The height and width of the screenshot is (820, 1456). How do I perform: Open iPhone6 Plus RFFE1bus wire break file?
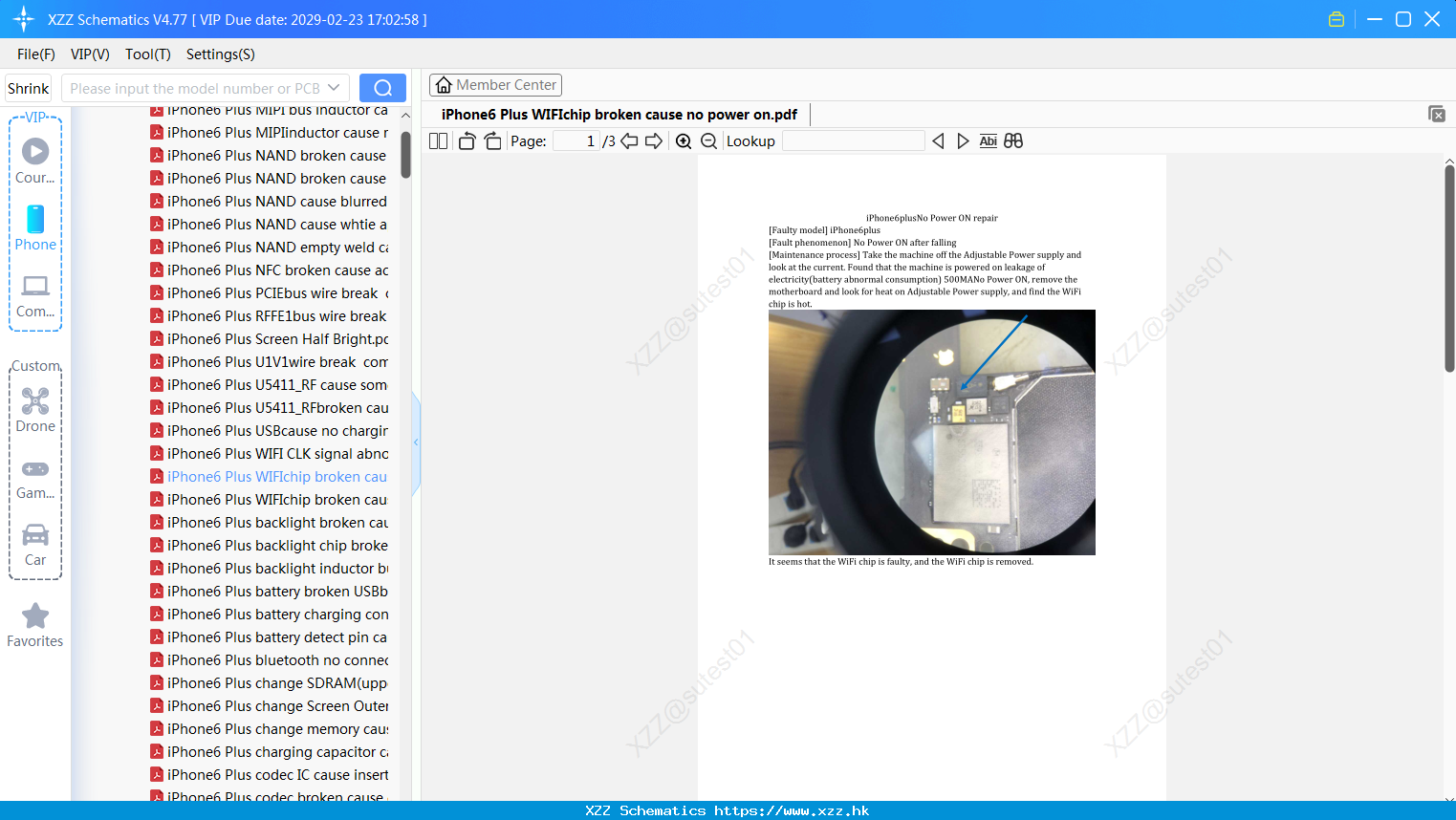tap(277, 316)
